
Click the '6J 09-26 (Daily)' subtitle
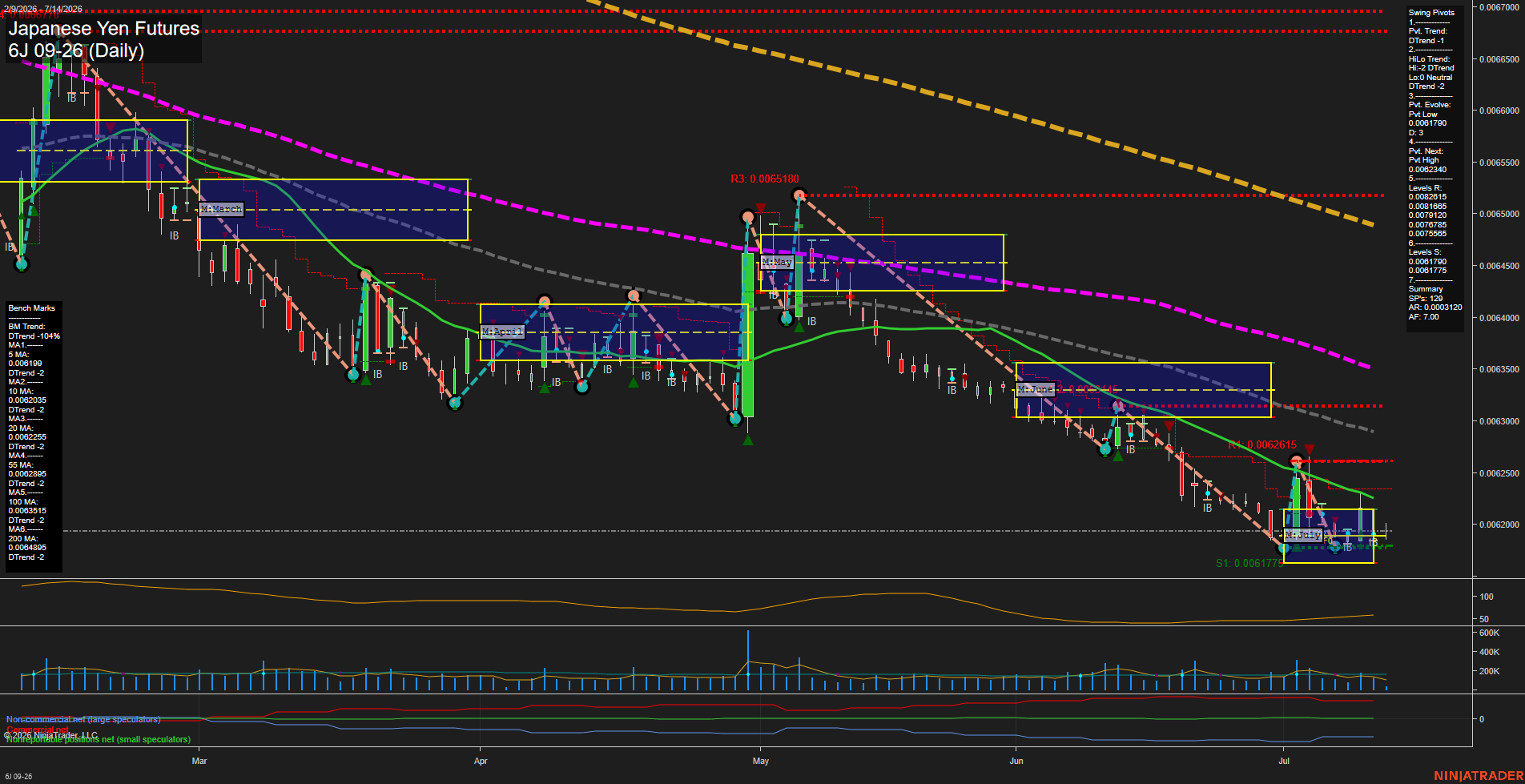click(x=76, y=50)
